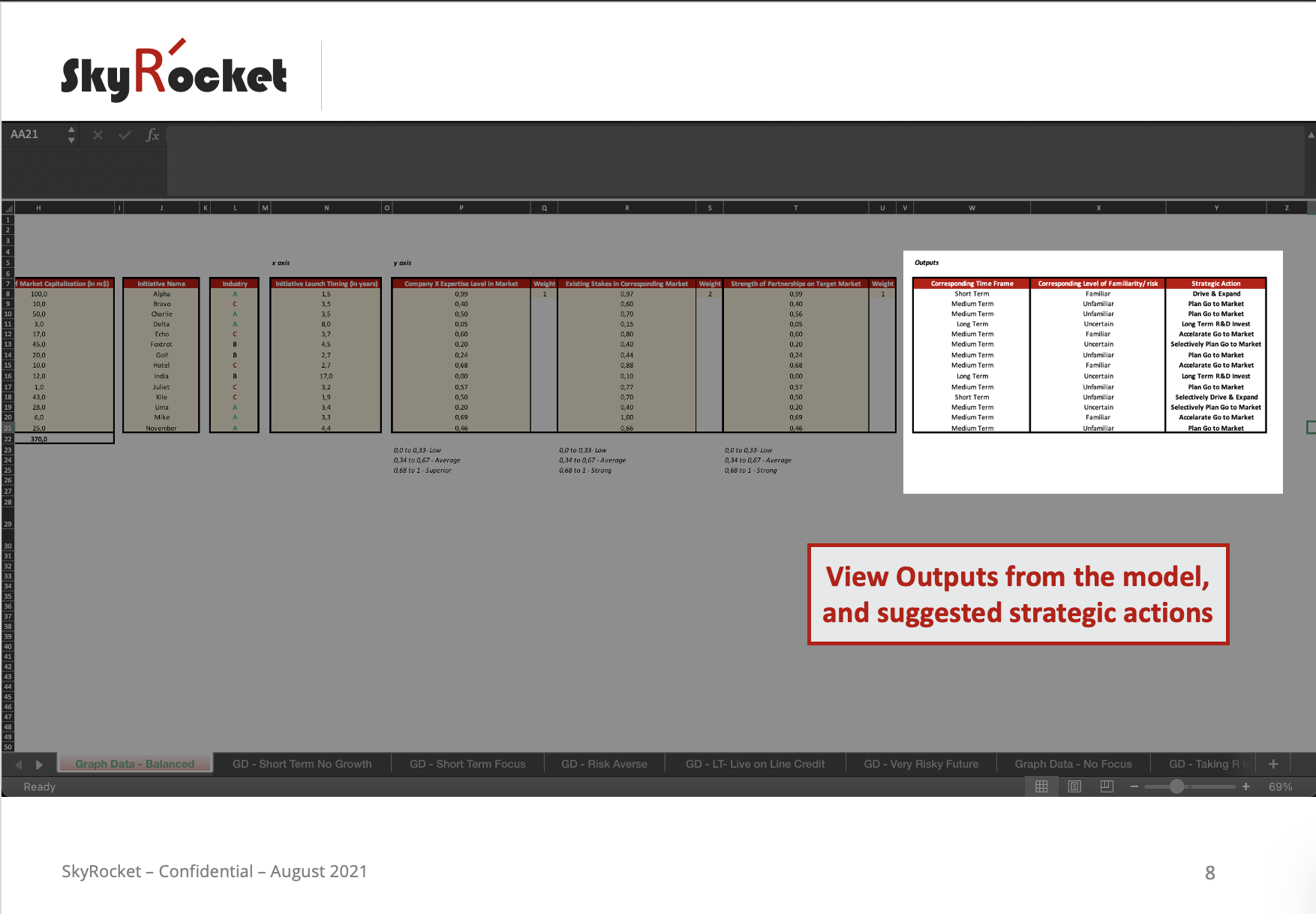Switch to GD - Short Term Focus tab
Image resolution: width=1316 pixels, height=914 pixels.
(467, 764)
